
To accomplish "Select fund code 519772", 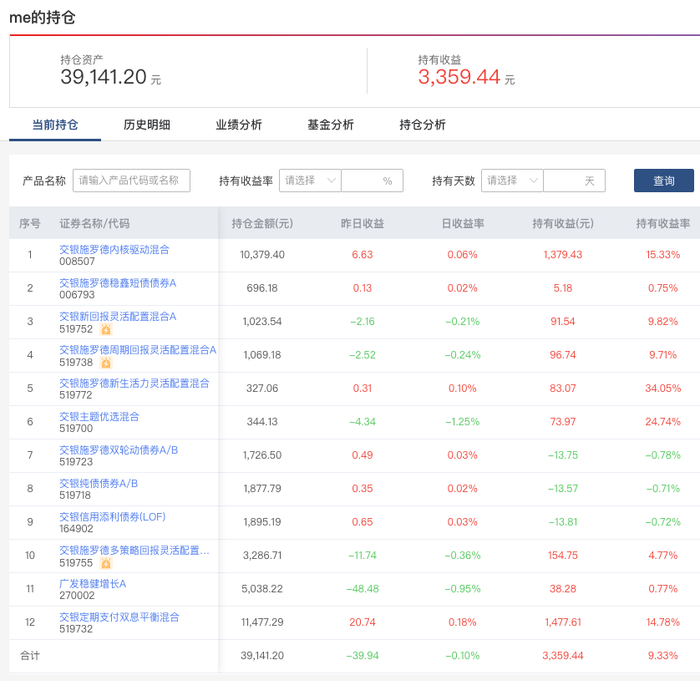I will 76,395.
